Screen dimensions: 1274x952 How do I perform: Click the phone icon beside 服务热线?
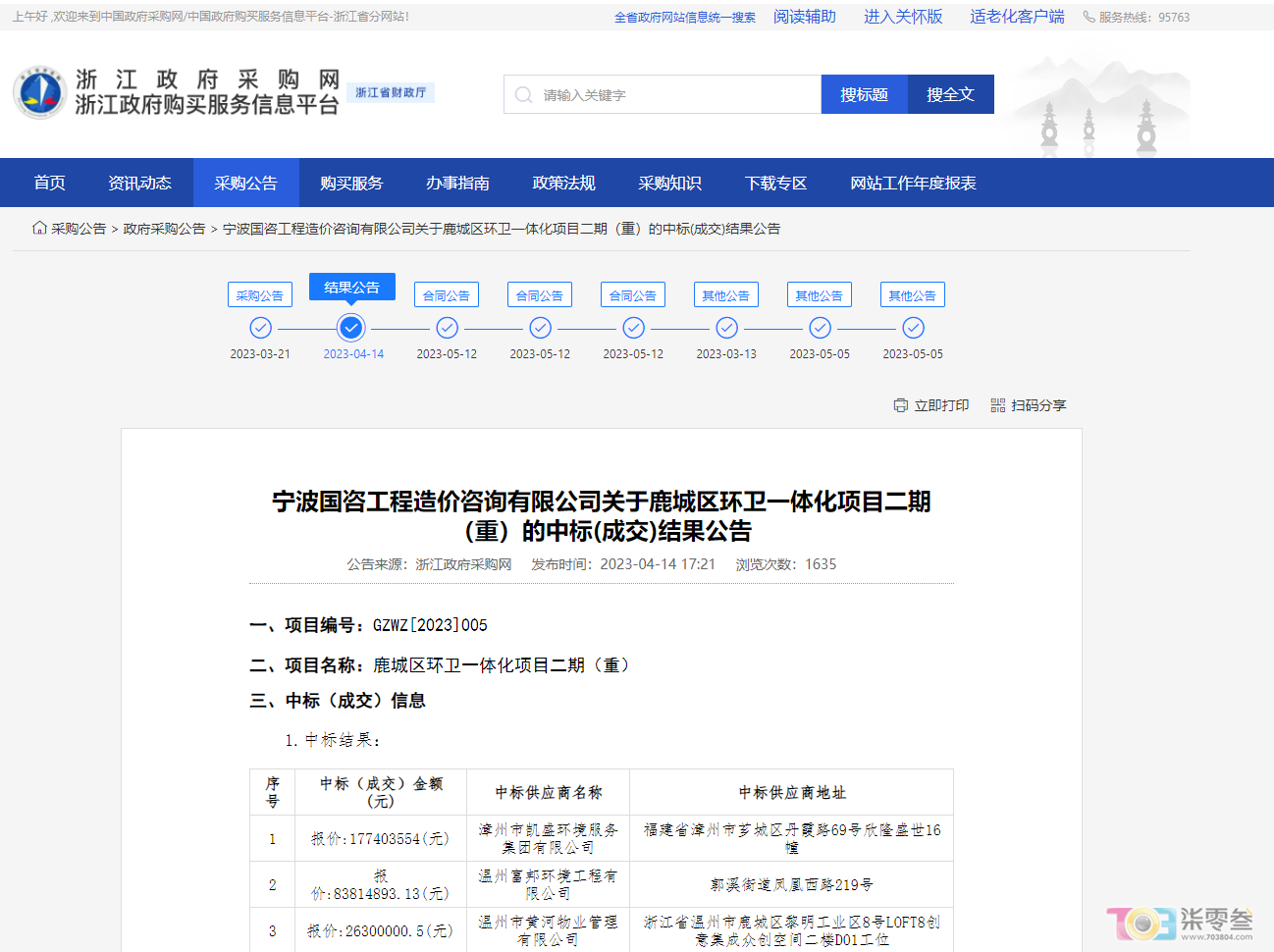click(1088, 17)
